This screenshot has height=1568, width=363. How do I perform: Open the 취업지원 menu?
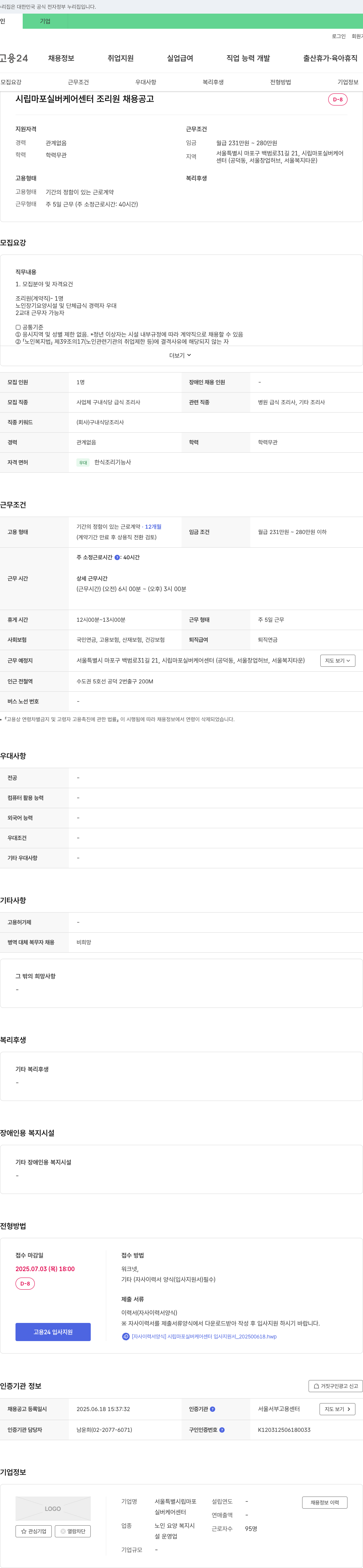(121, 59)
